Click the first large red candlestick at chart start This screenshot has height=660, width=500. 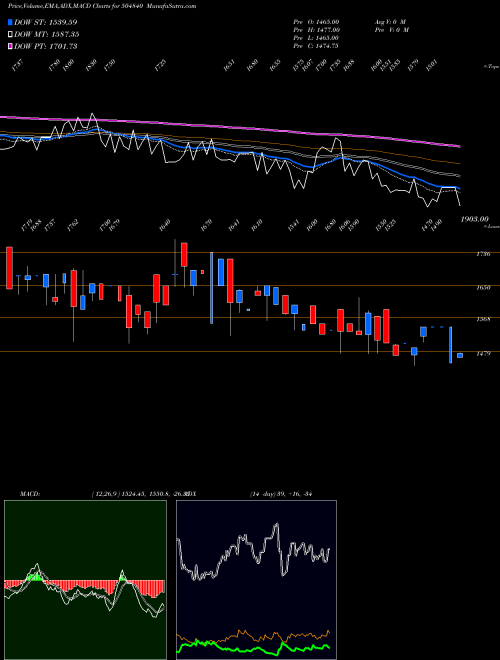pyautogui.click(x=9, y=268)
